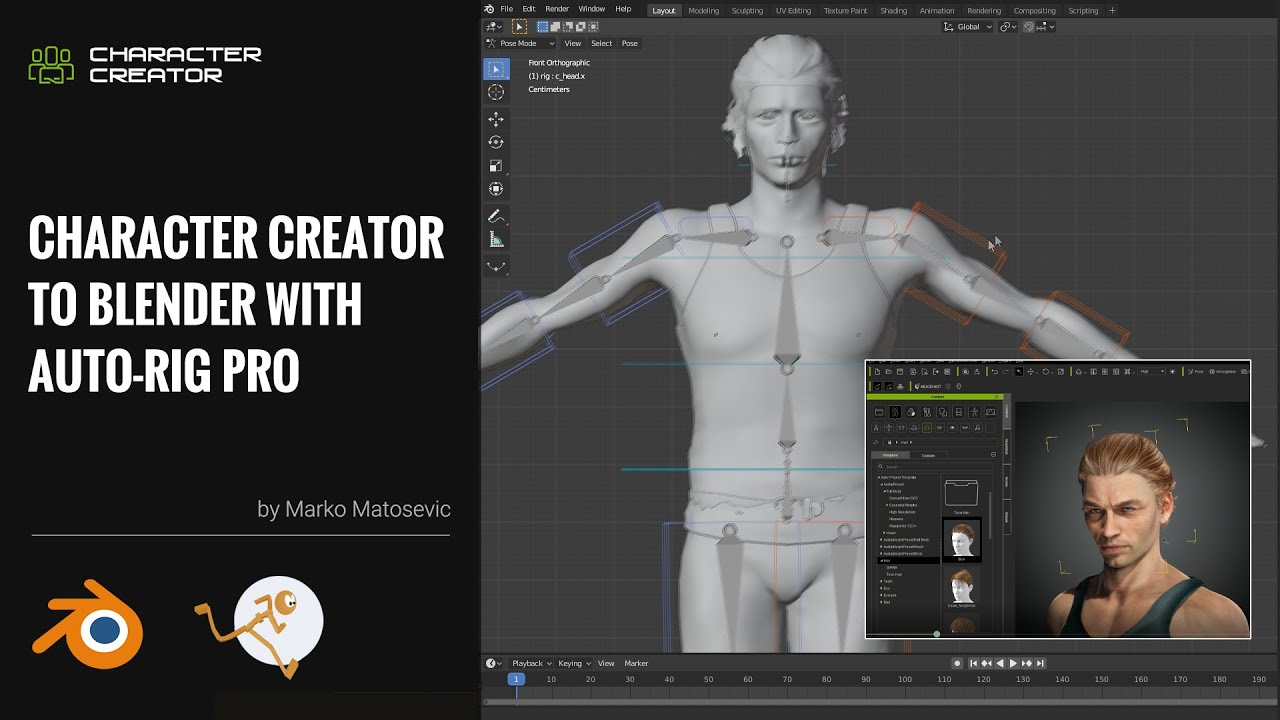The image size is (1280, 720).
Task: Select the 3D Cursor tool
Action: coord(496,92)
